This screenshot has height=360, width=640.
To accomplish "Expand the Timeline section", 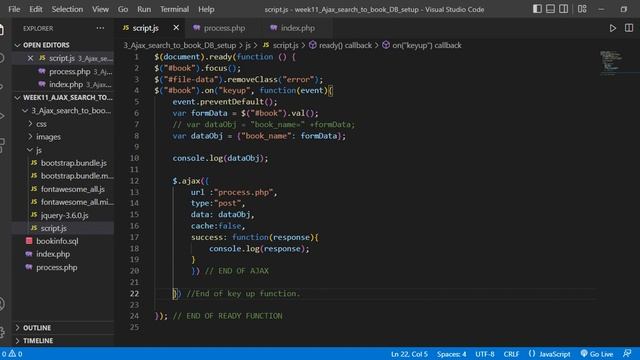I will tap(63, 340).
